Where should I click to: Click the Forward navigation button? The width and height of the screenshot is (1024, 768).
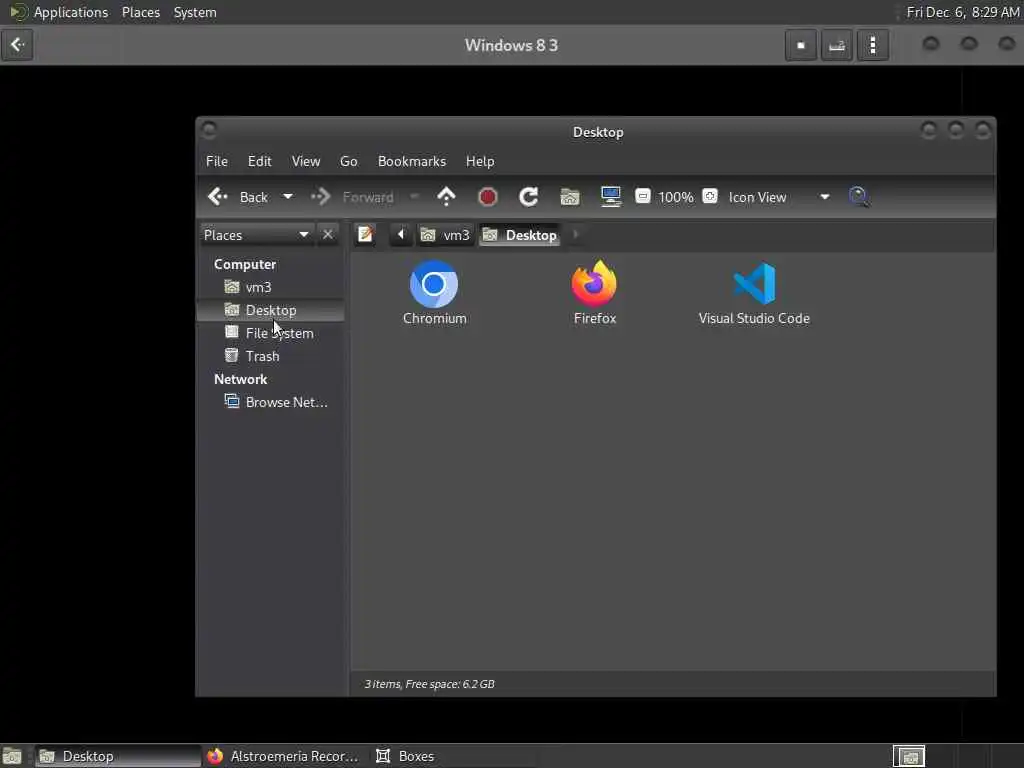tap(353, 197)
